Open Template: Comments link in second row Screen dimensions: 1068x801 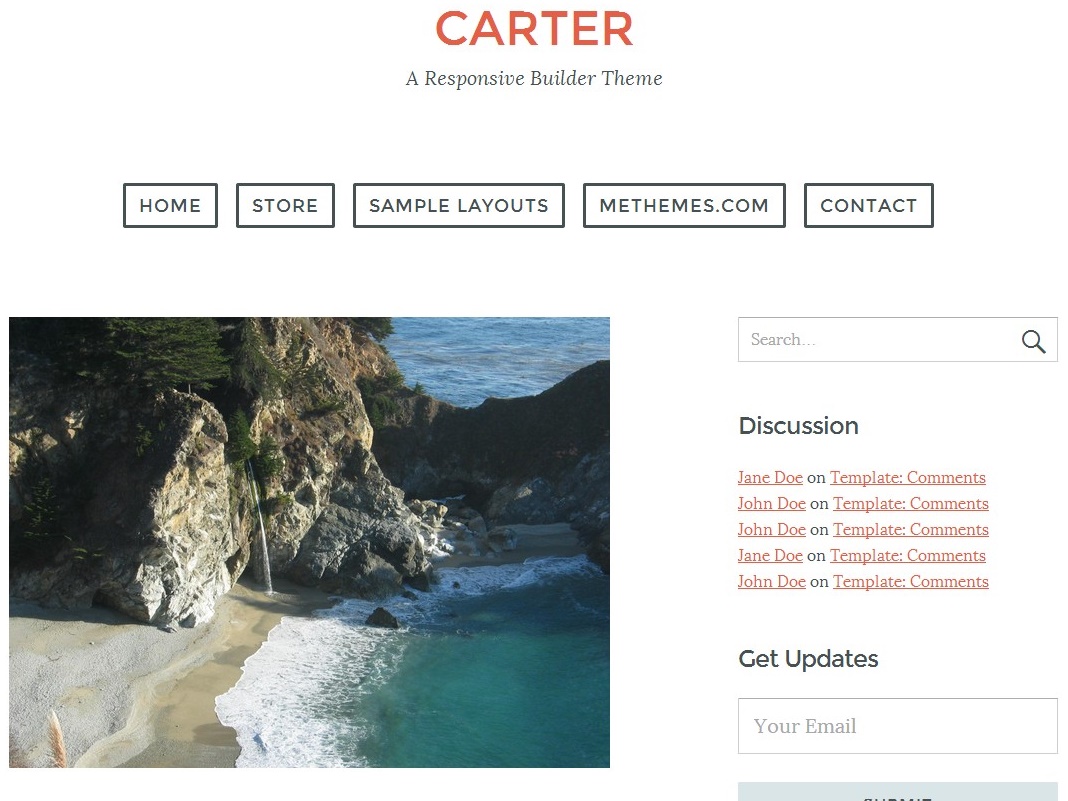click(x=911, y=503)
